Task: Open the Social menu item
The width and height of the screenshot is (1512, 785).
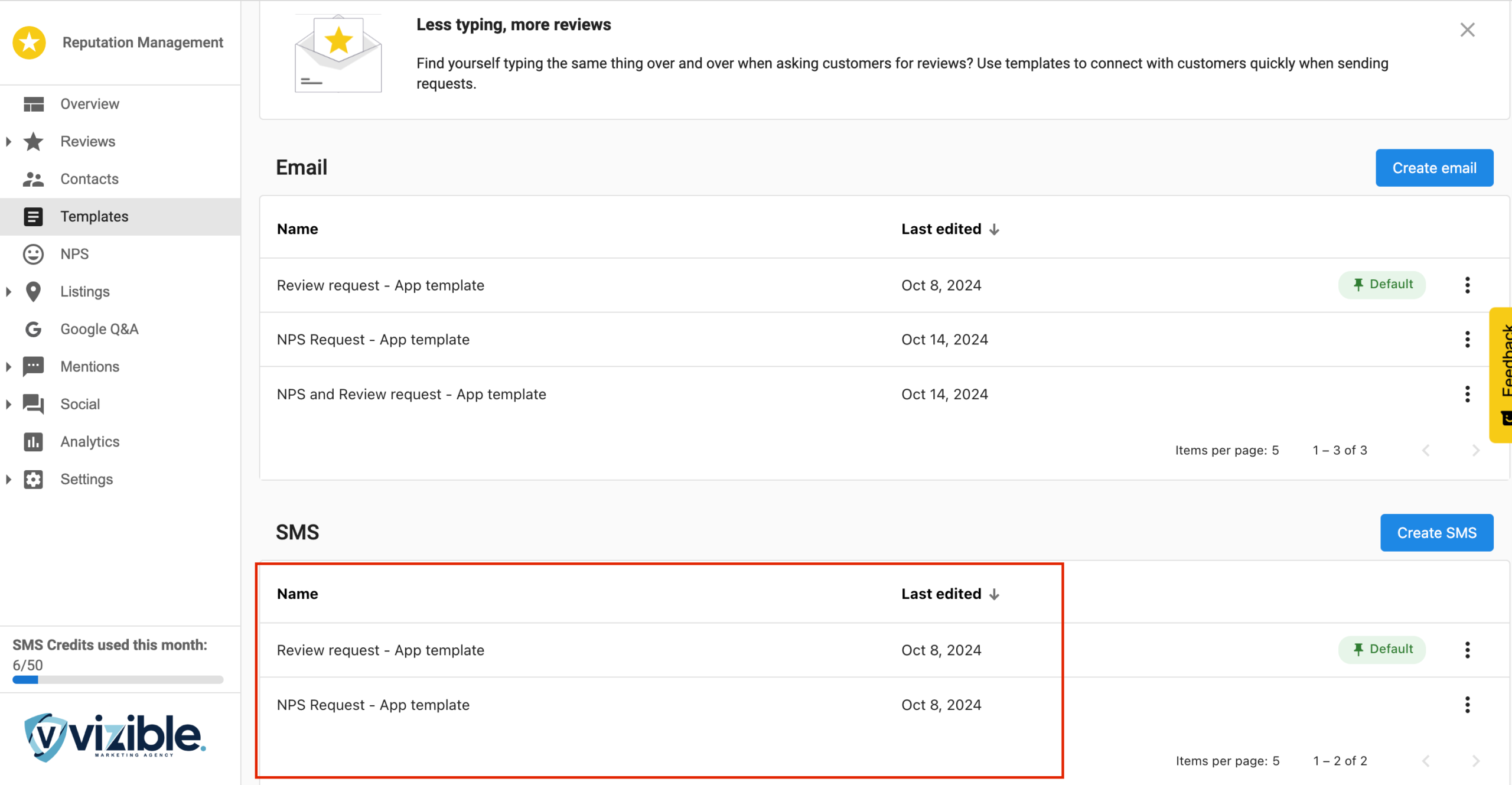Action: pyautogui.click(x=80, y=405)
